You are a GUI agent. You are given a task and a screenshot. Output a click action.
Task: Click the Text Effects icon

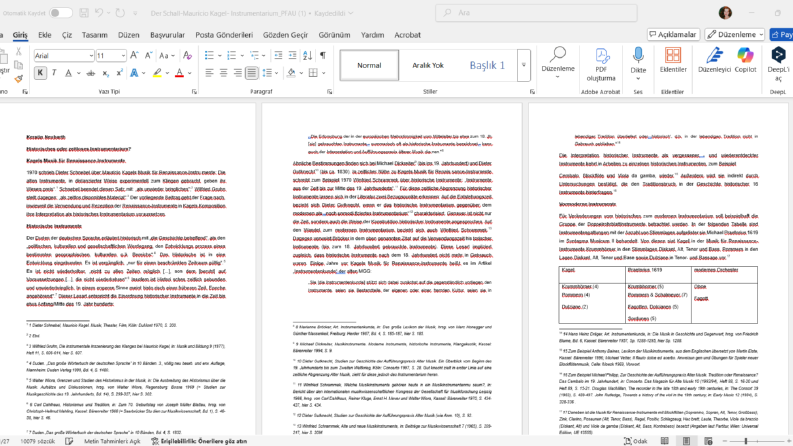134,73
